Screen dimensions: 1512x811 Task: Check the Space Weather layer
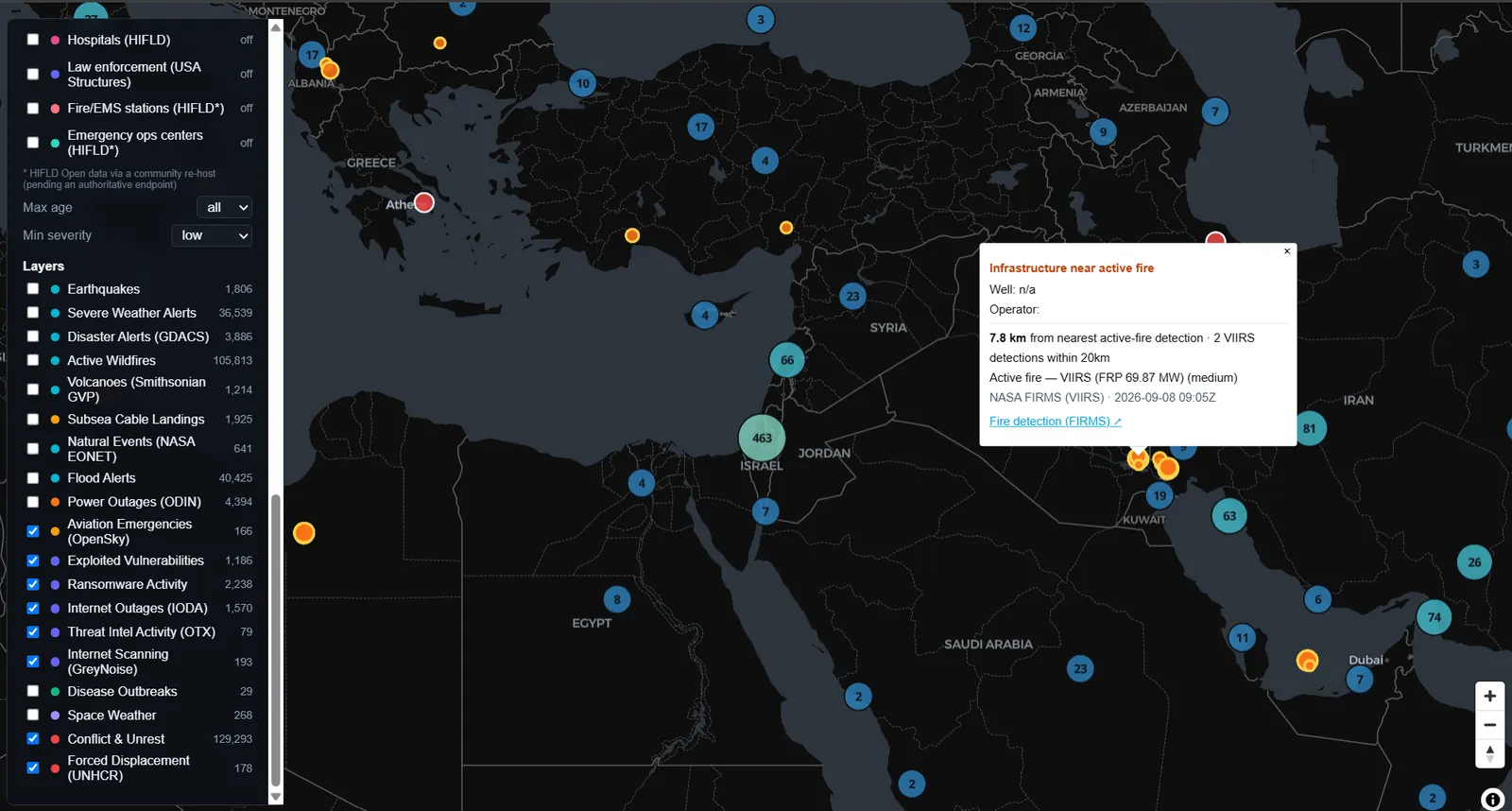pos(33,716)
